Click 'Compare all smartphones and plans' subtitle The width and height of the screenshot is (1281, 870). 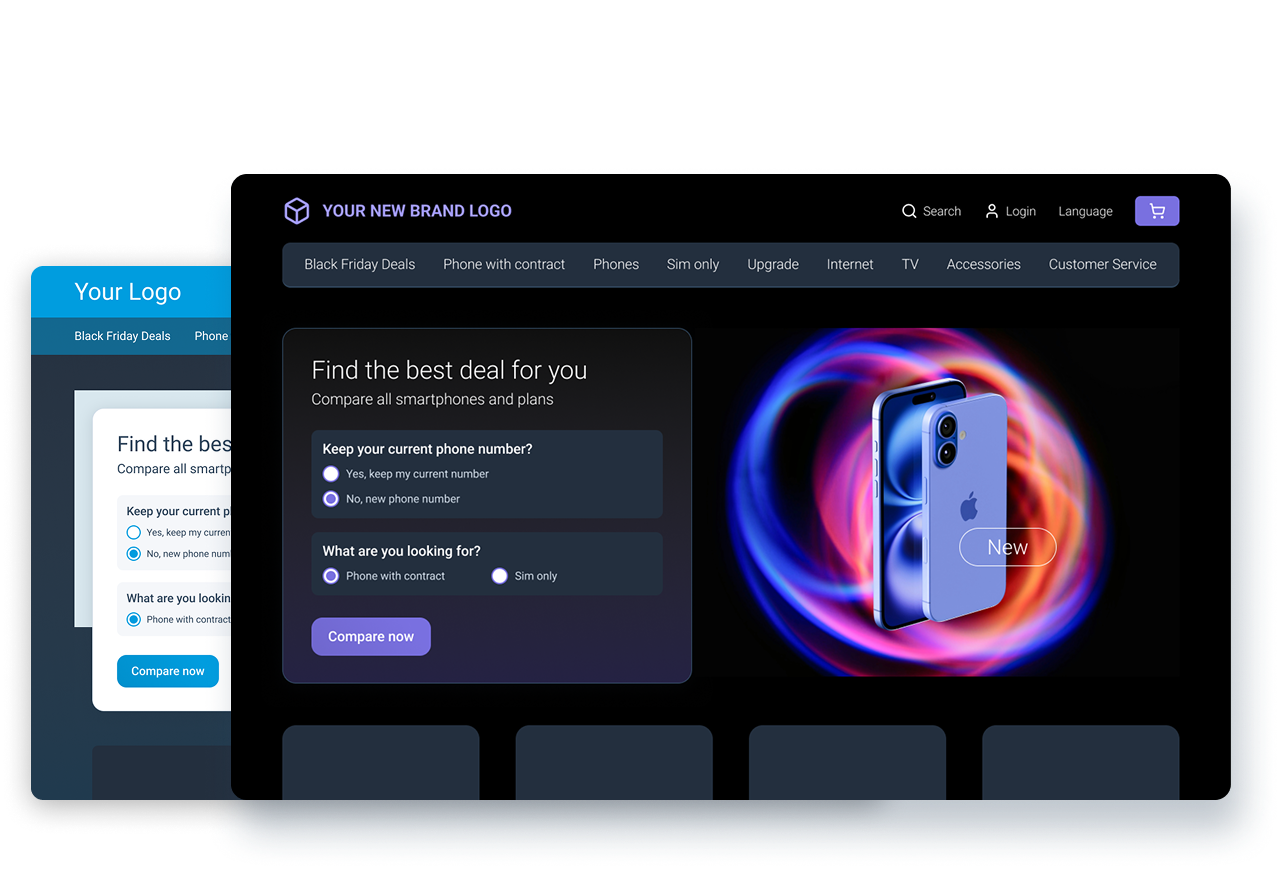pyautogui.click(x=432, y=399)
